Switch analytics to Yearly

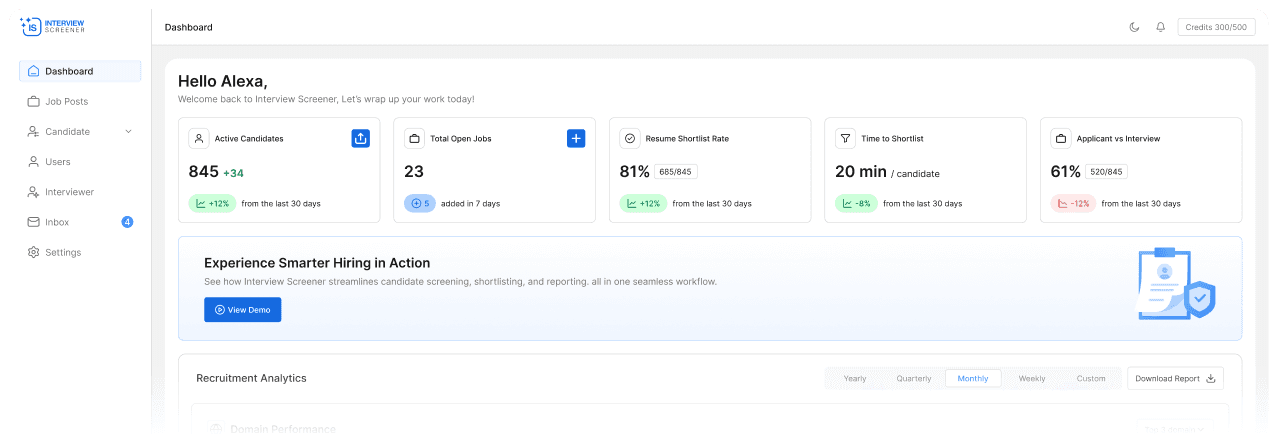(855, 378)
